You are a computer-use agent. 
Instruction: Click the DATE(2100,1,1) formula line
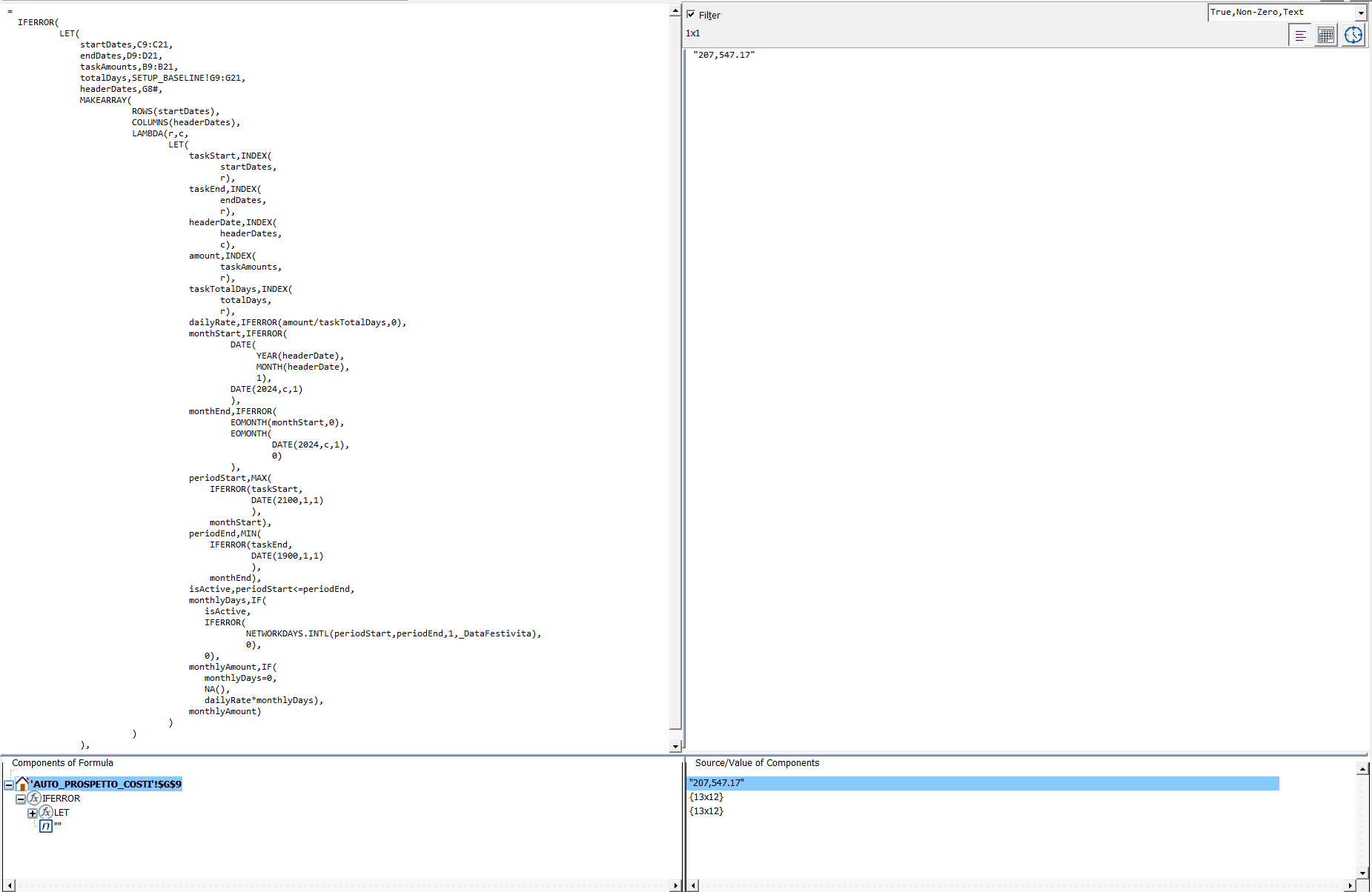(287, 500)
